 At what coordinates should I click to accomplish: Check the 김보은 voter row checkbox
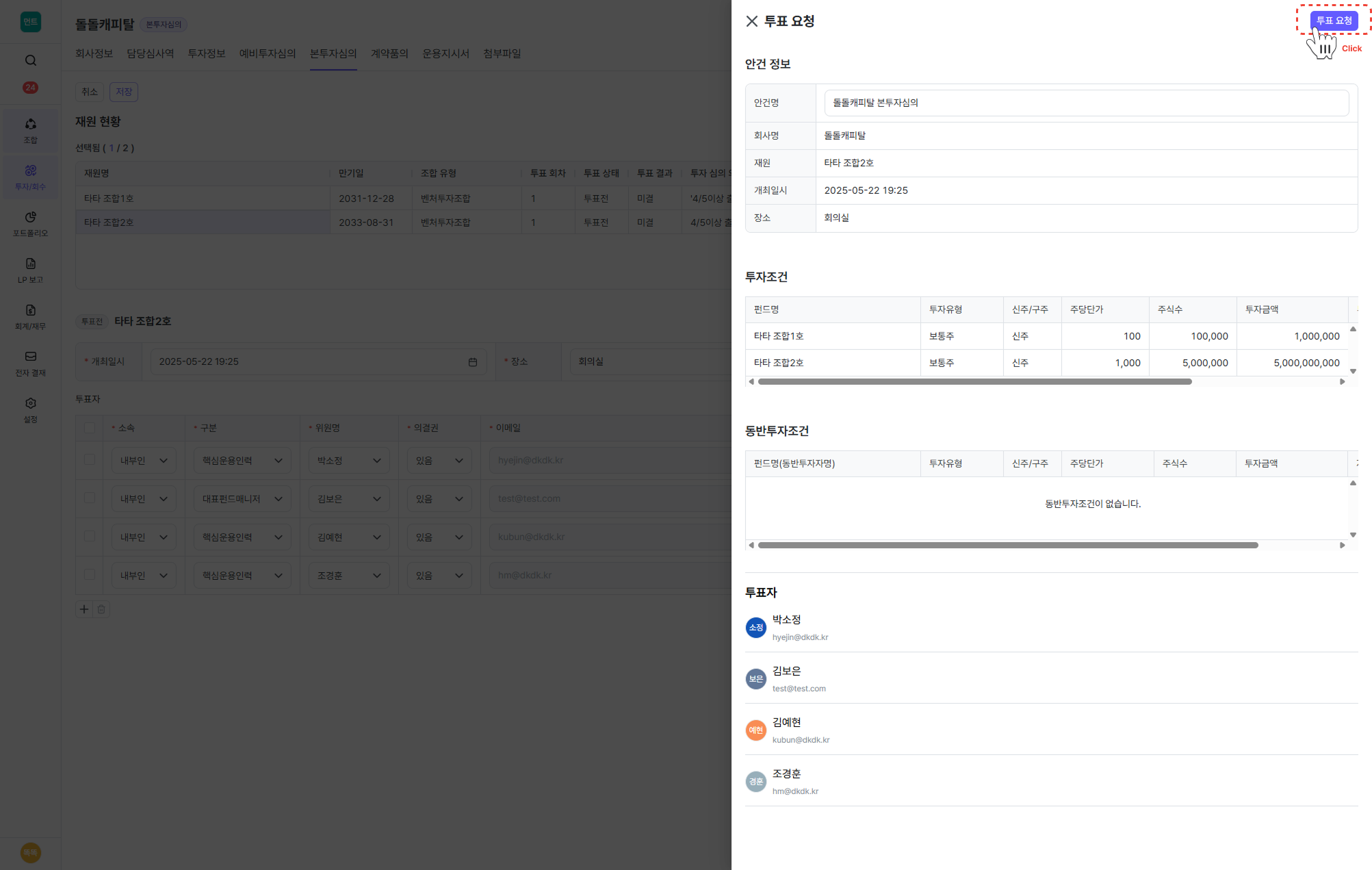(90, 498)
